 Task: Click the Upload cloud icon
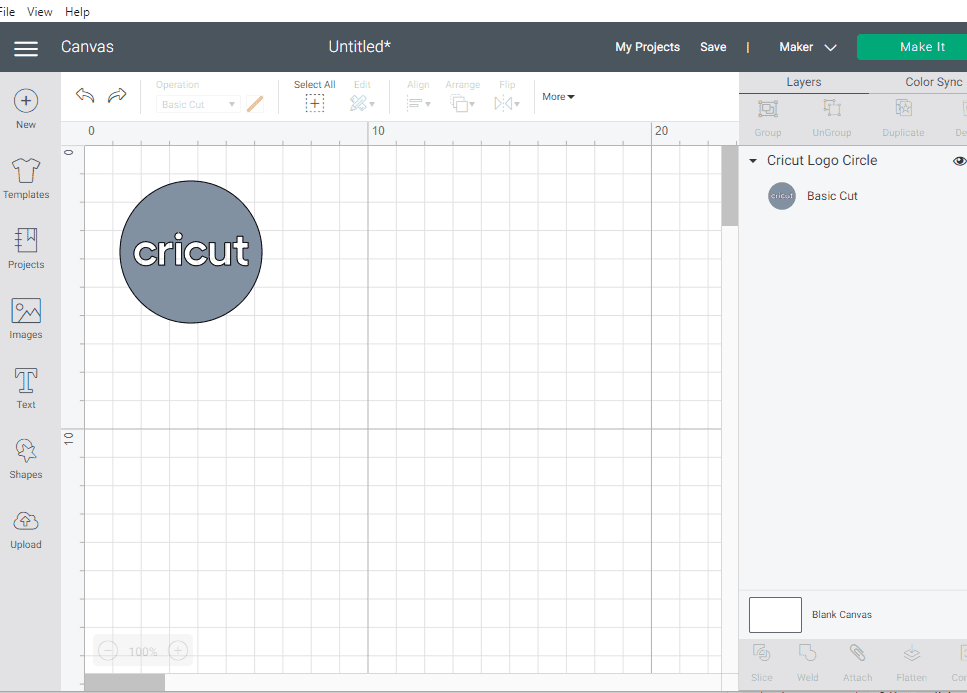point(26,521)
